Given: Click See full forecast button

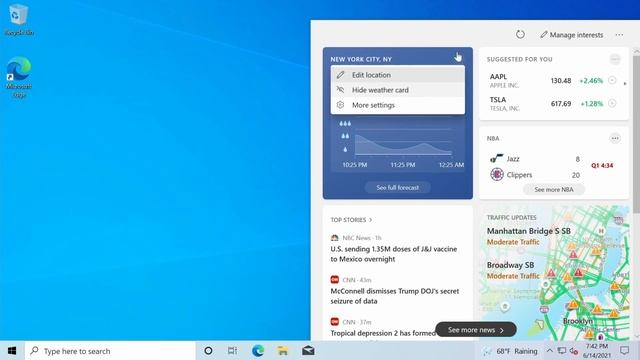Looking at the screenshot, I should click(x=398, y=188).
